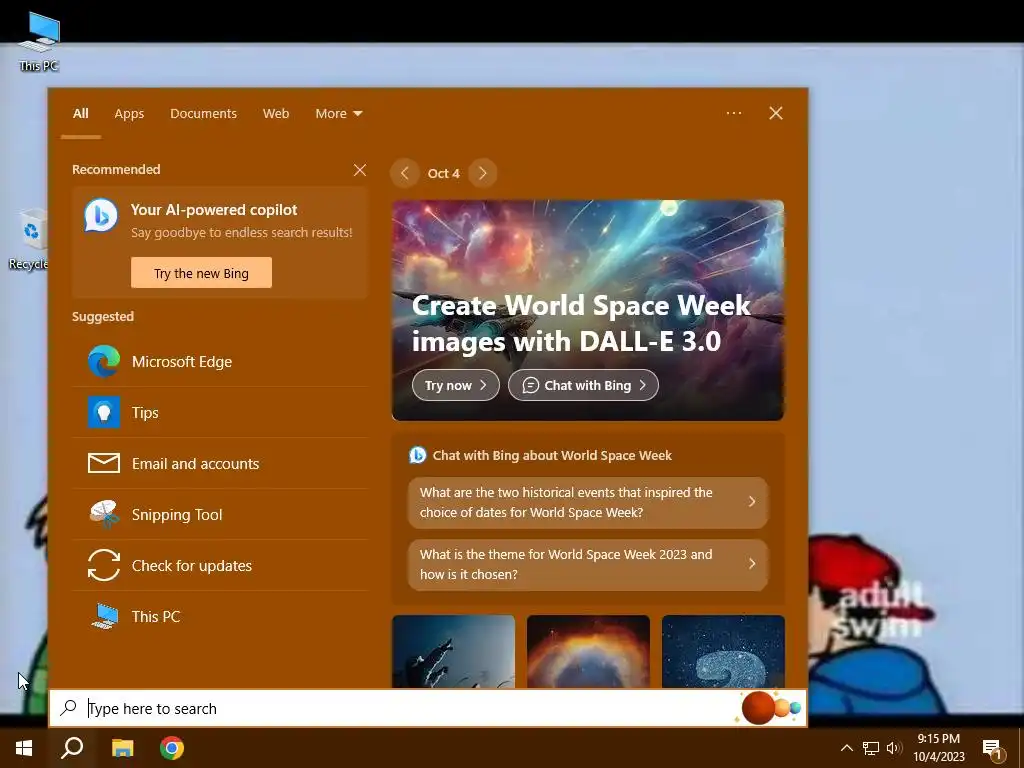Click the taskbar clock showing 9:15 PM
This screenshot has height=768, width=1024.
938,748
